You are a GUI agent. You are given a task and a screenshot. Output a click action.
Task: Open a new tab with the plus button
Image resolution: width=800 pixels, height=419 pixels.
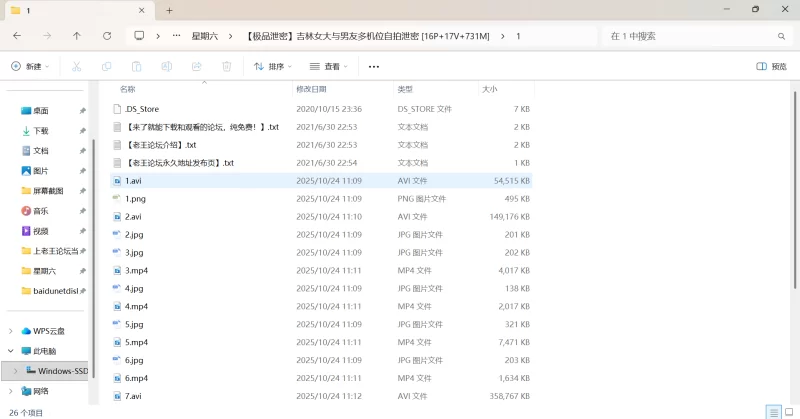pos(169,10)
